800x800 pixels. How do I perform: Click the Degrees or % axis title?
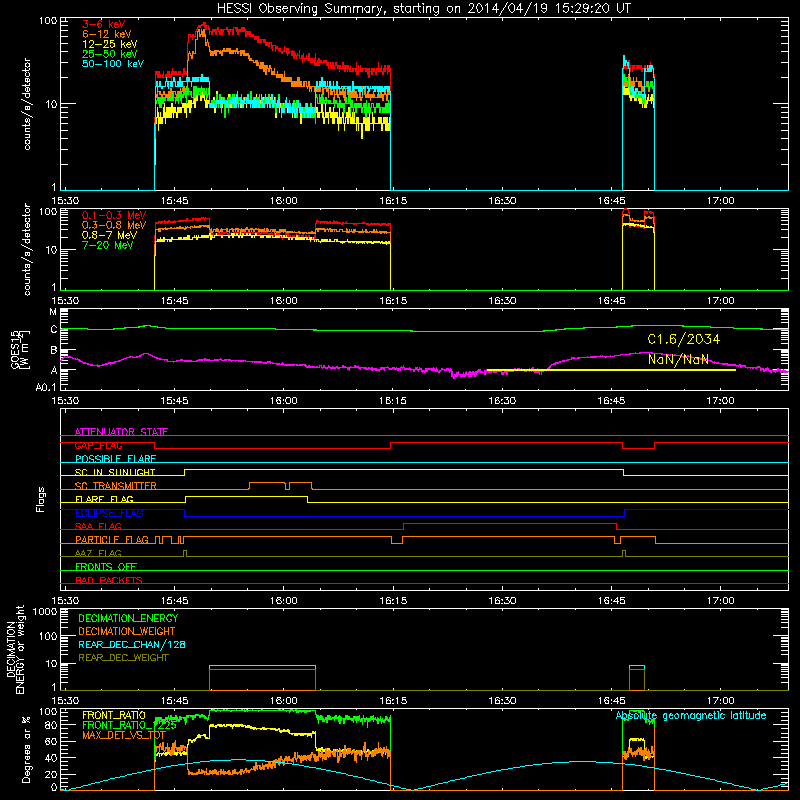click(26, 749)
